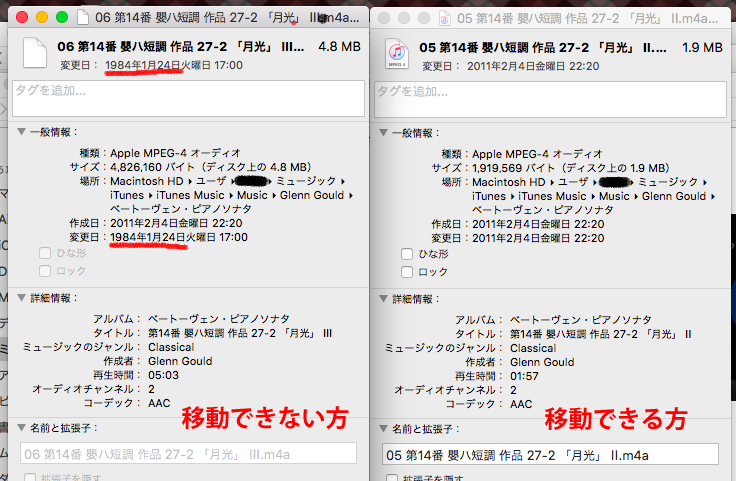Enable ひな形 checkbox in the 05 file window
The image size is (736, 481).
407,254
